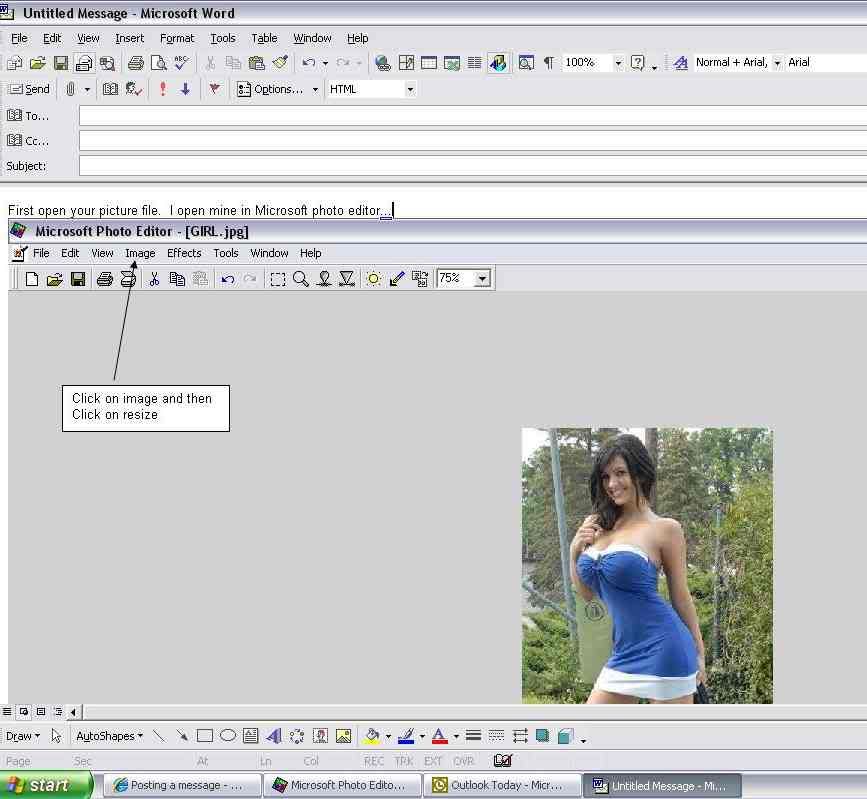Click the Undo arrow in Word's toolbar

308,63
